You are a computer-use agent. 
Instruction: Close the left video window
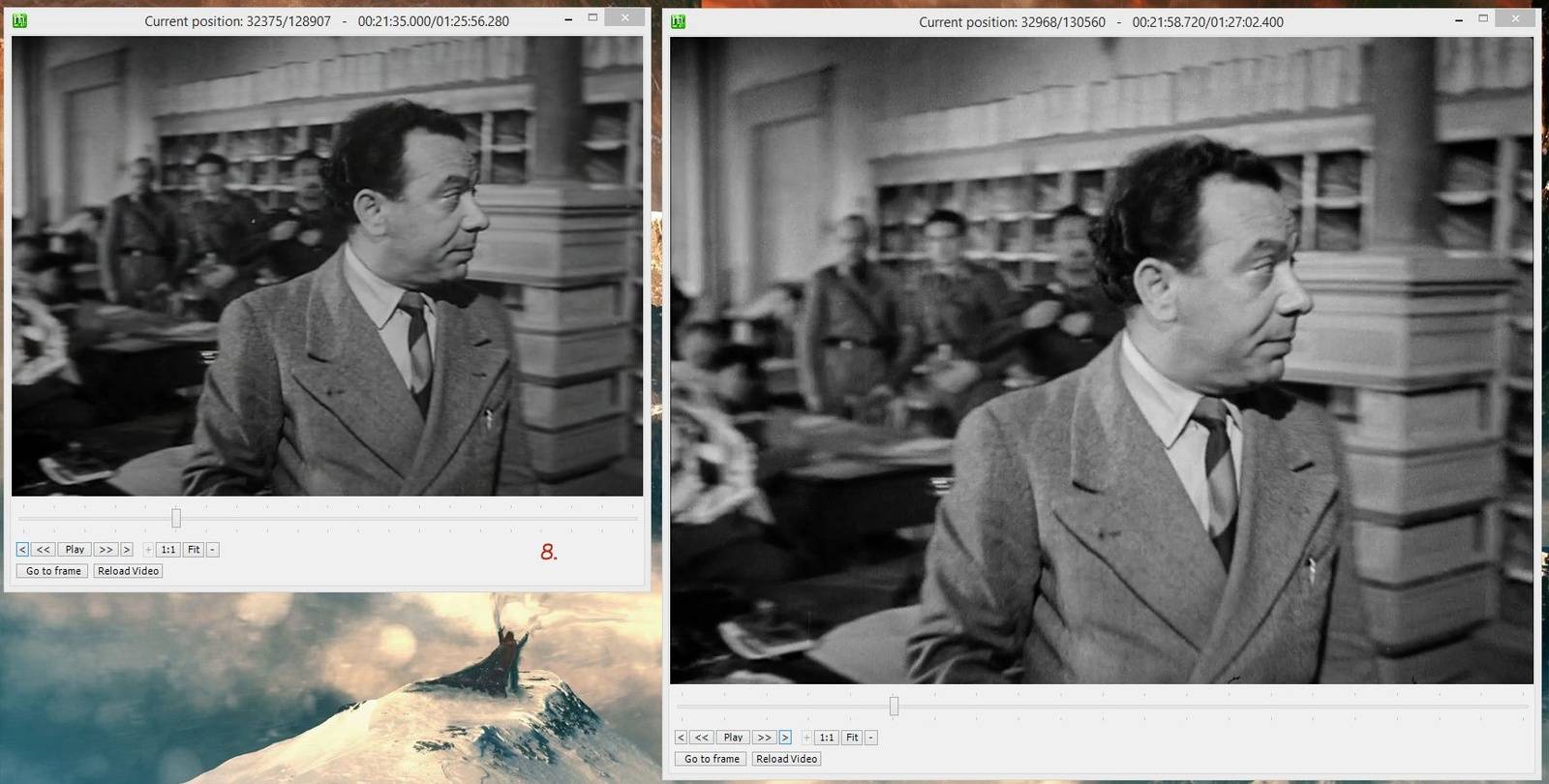coord(624,17)
